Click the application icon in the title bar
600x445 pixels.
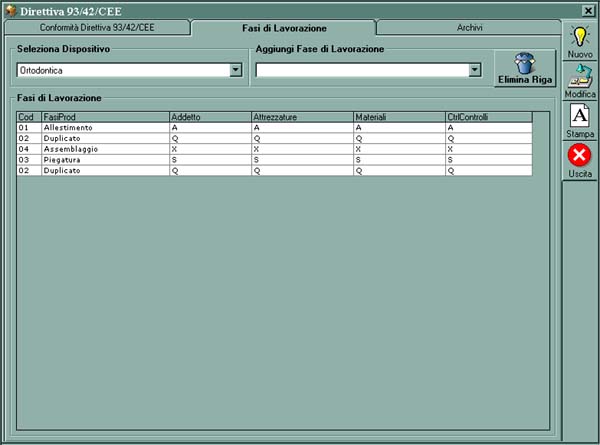click(11, 11)
